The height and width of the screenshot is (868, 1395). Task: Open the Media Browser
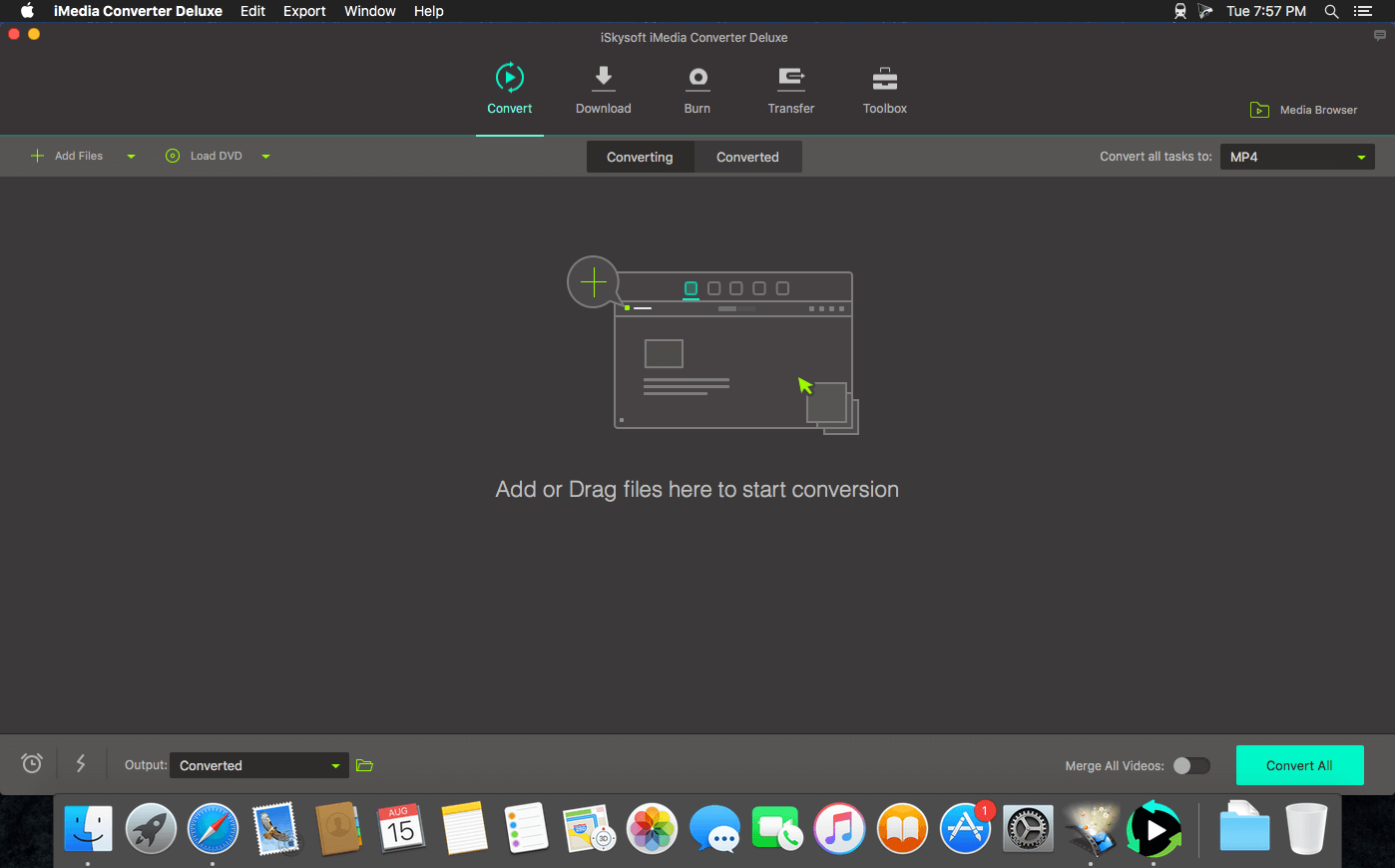click(x=1304, y=110)
